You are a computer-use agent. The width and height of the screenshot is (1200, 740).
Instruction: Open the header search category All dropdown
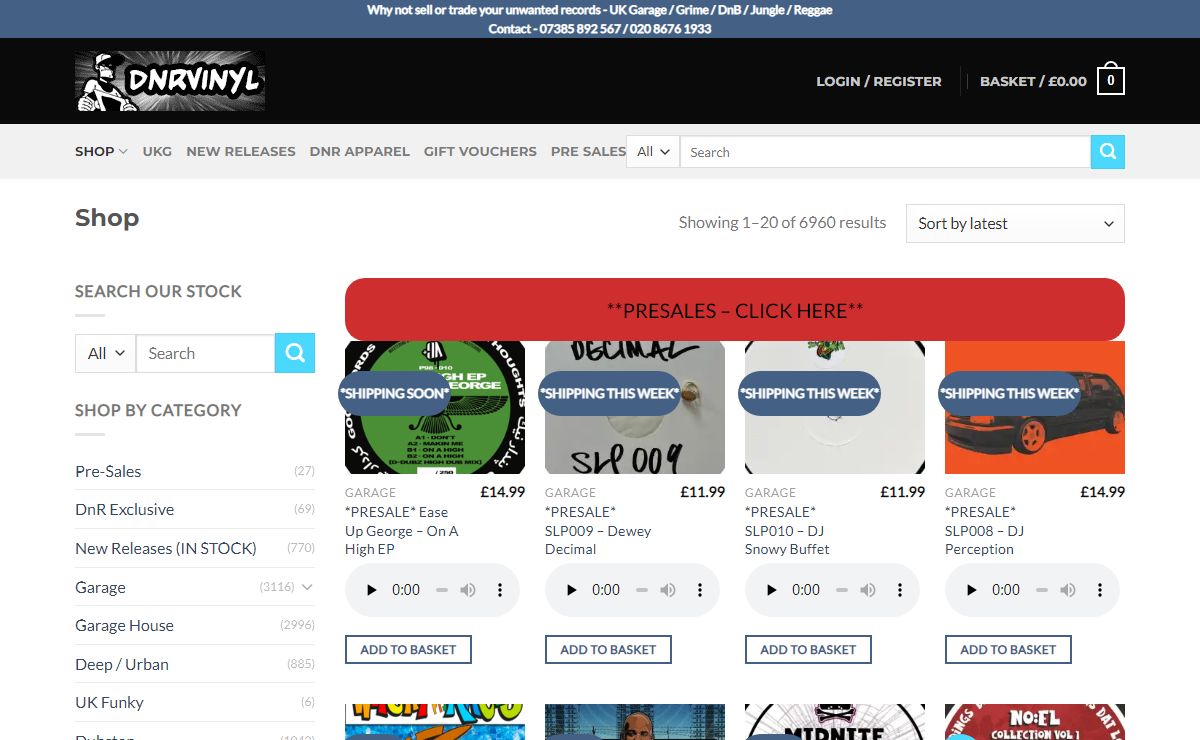653,152
